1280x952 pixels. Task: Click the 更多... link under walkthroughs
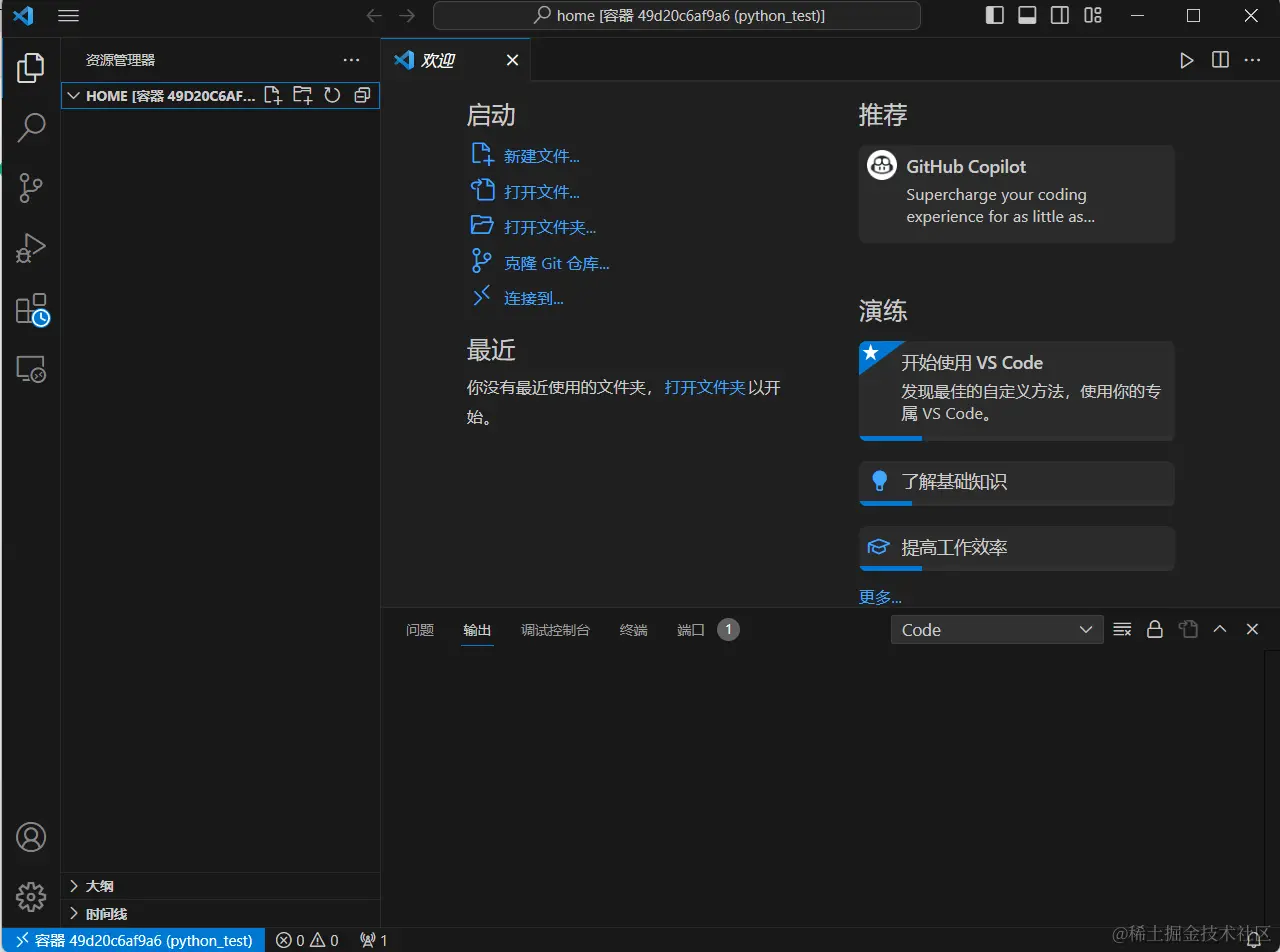[x=880, y=597]
